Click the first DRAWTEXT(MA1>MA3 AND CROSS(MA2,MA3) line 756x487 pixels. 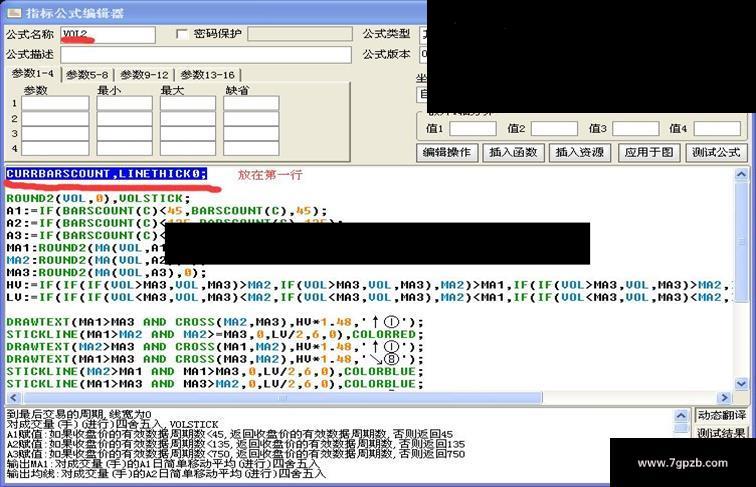coord(215,322)
